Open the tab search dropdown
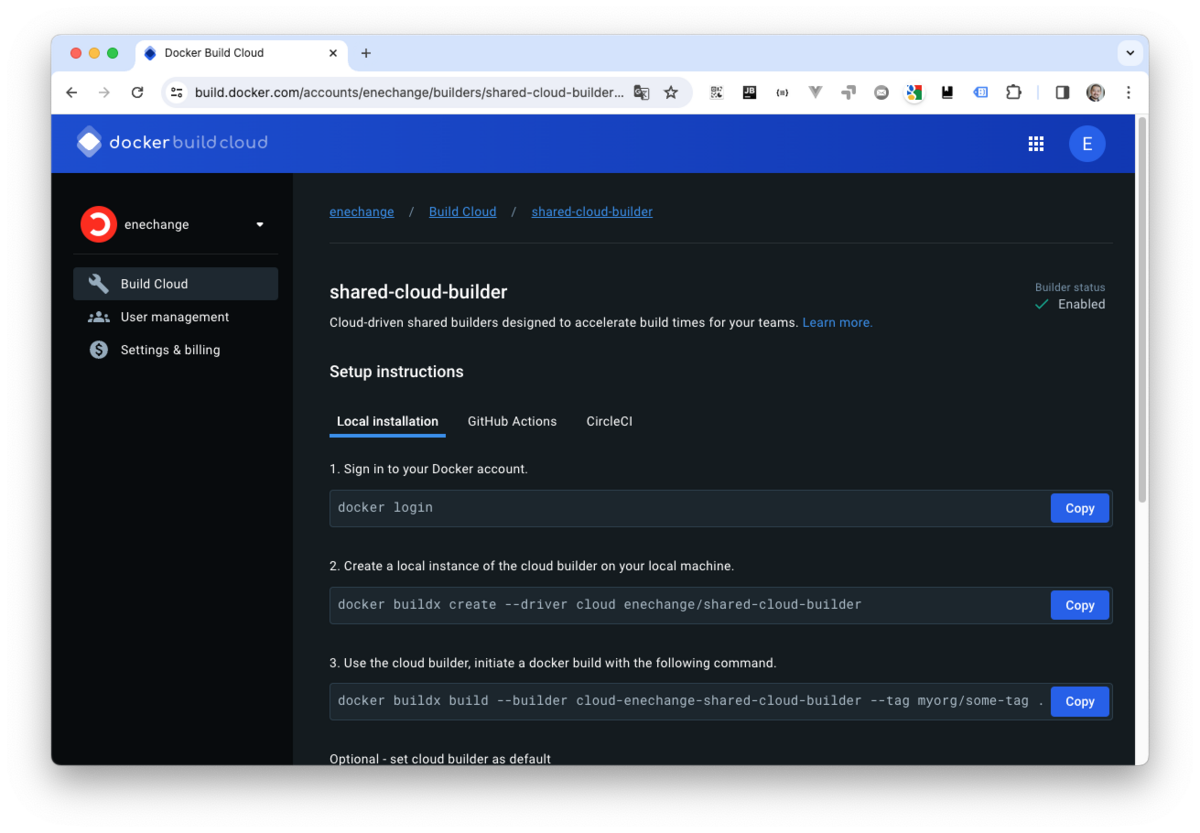 [x=1130, y=53]
